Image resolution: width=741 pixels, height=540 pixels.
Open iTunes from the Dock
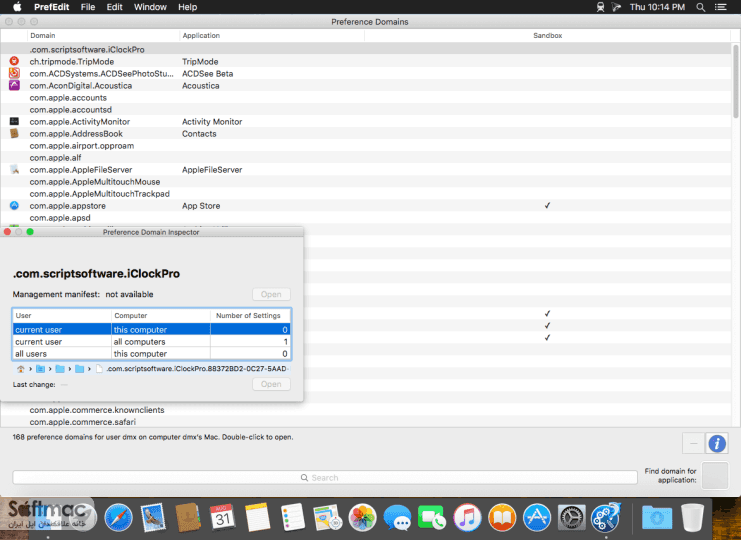pos(467,518)
